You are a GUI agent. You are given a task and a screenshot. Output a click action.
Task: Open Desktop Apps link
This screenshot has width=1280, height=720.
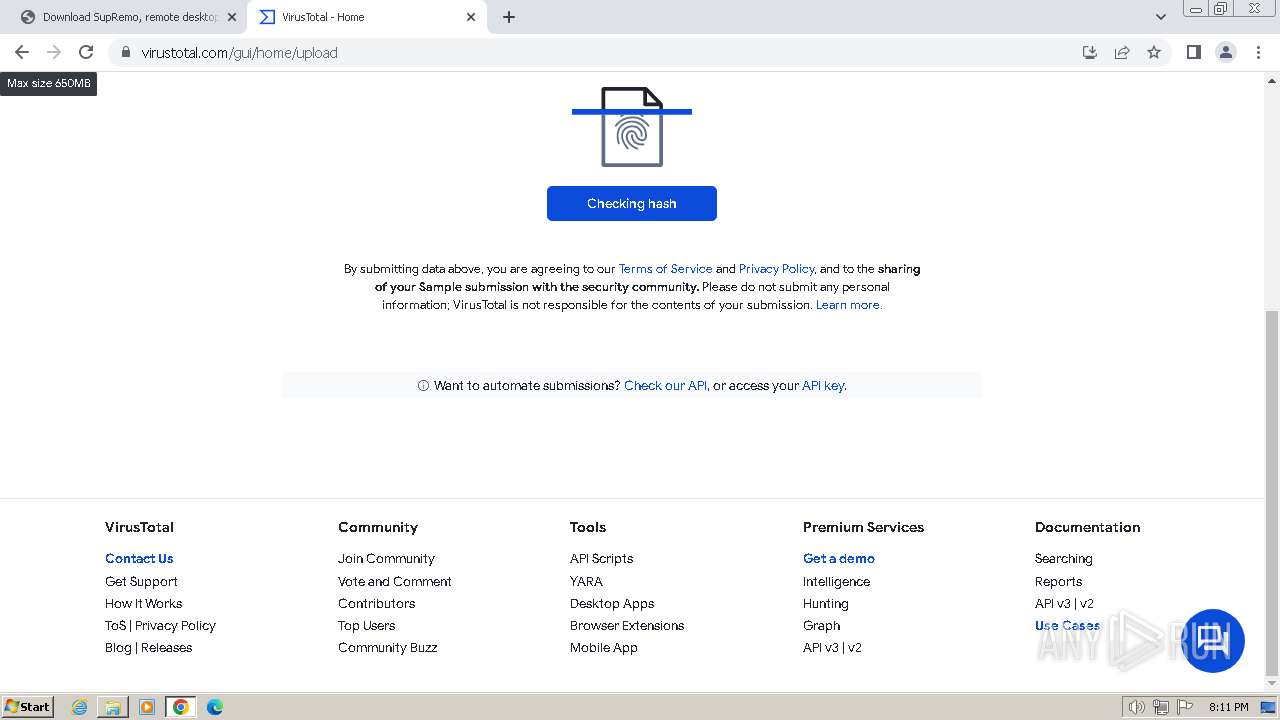tap(612, 603)
